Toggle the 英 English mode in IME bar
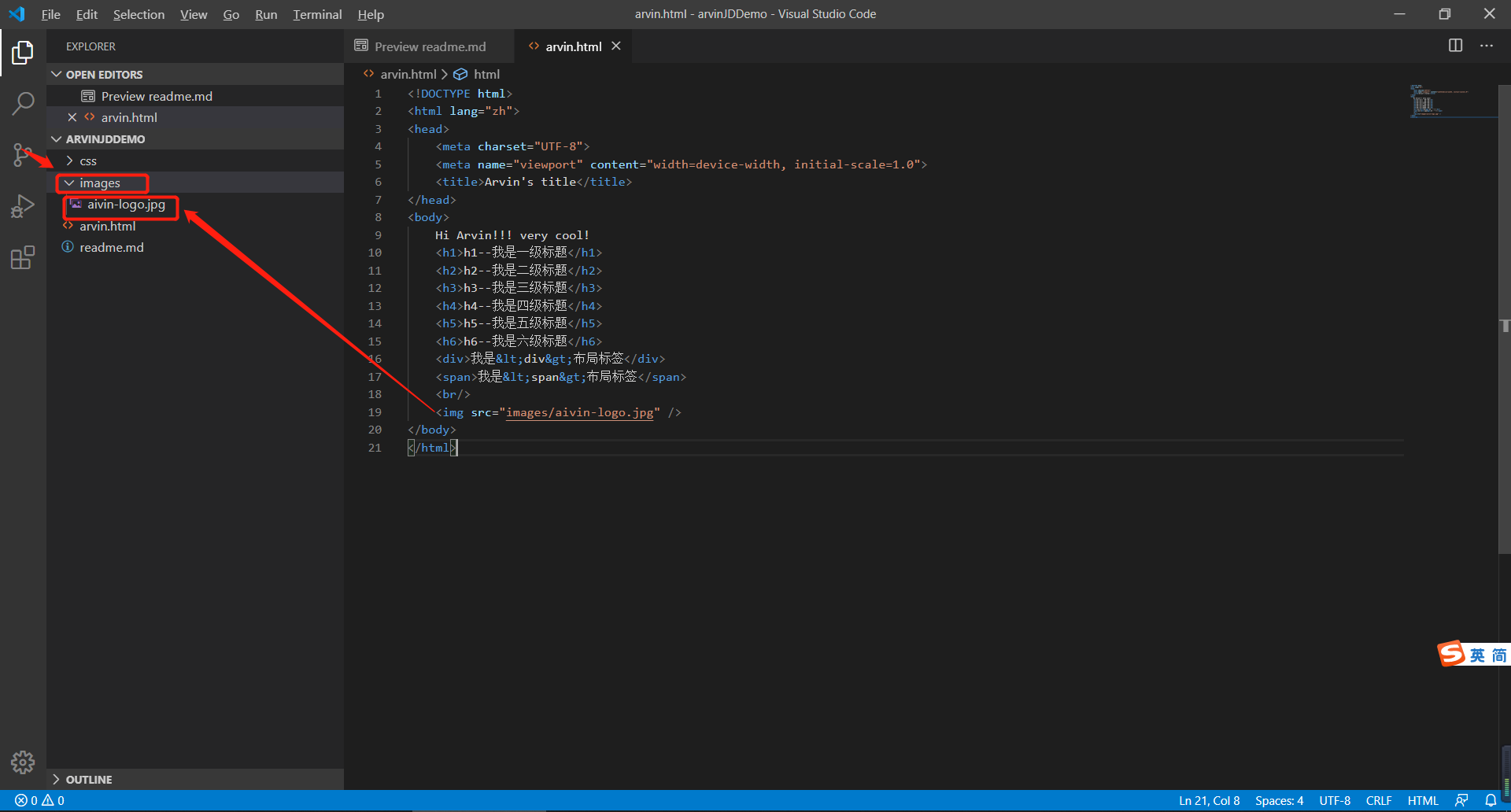Viewport: 1511px width, 812px height. (x=1477, y=655)
